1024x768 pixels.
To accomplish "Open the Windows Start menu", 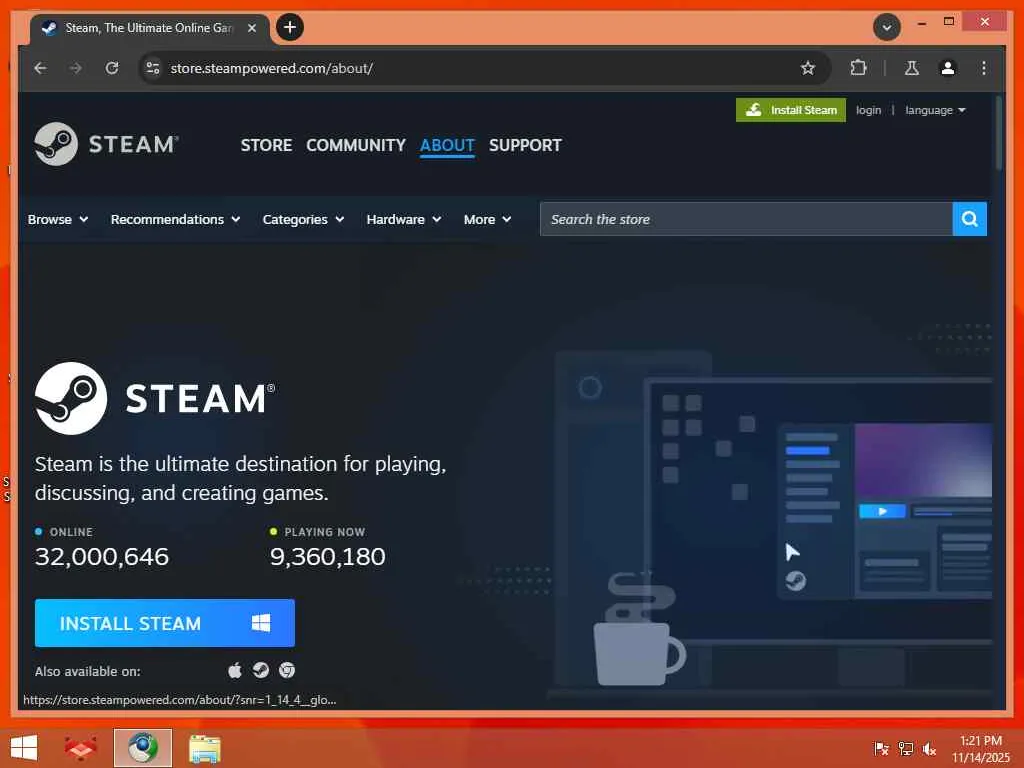I will click(24, 748).
